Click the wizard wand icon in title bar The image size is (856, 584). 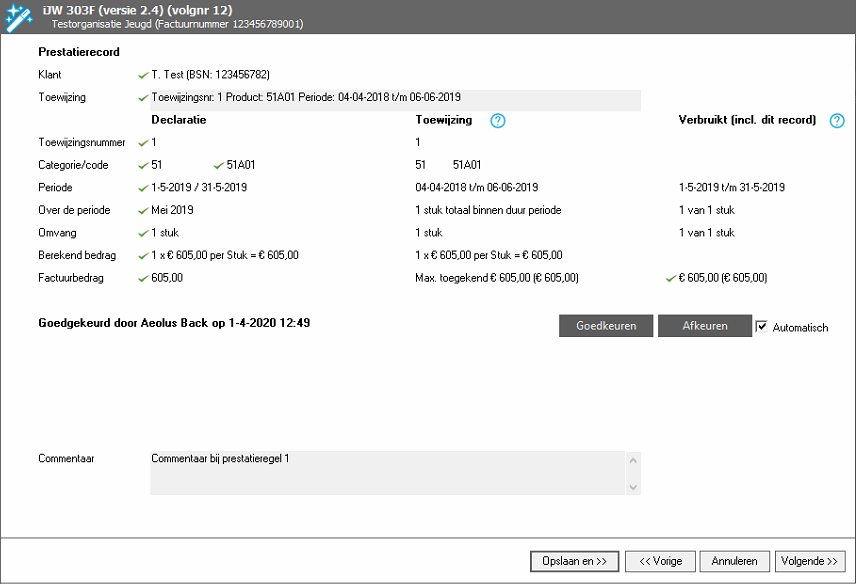pyautogui.click(x=18, y=17)
